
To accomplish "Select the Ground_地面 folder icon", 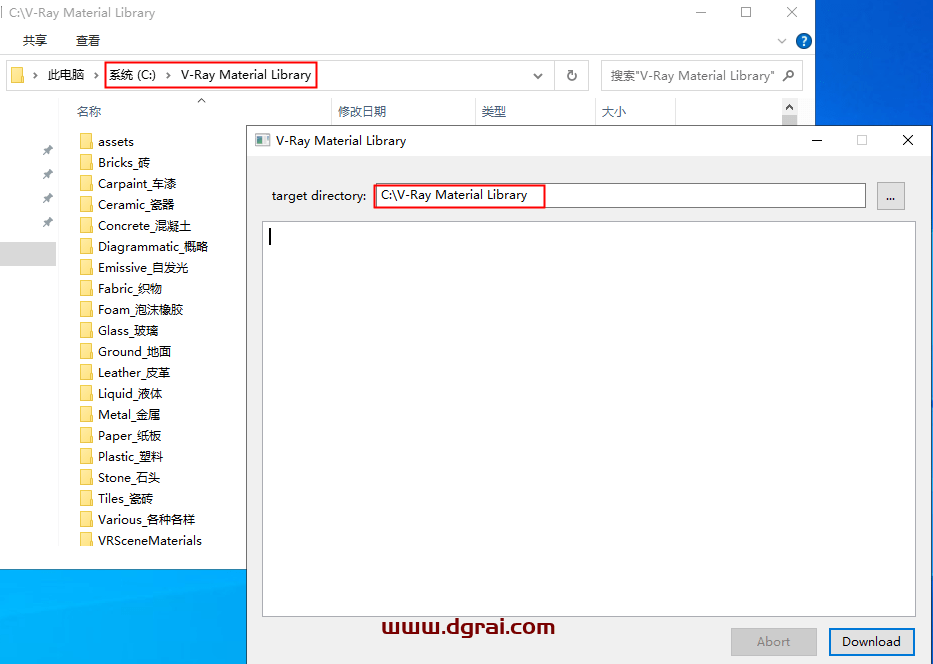I will (x=86, y=352).
